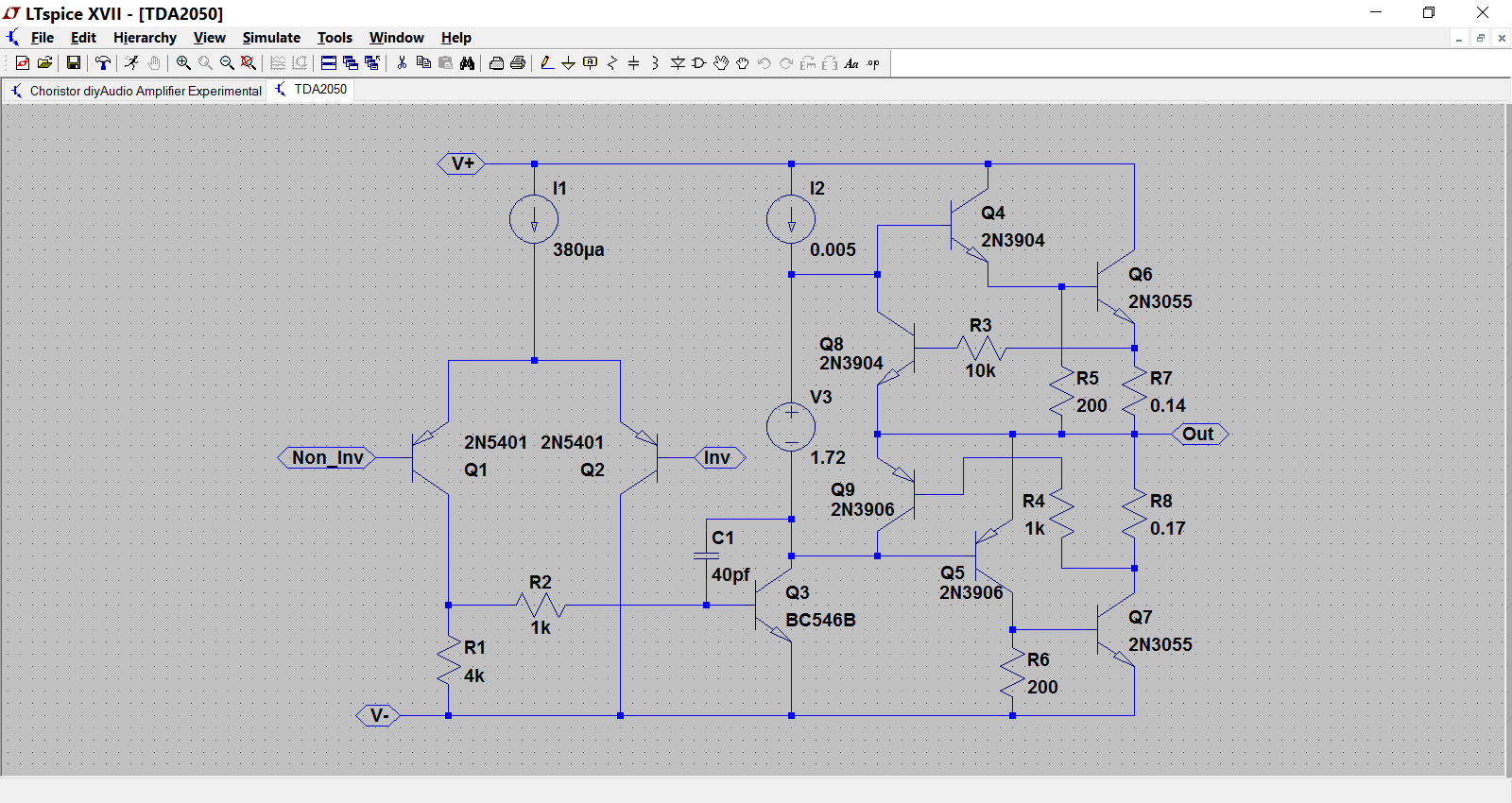Click R1 value 4k text
This screenshot has height=803, width=1512.
coord(474,676)
